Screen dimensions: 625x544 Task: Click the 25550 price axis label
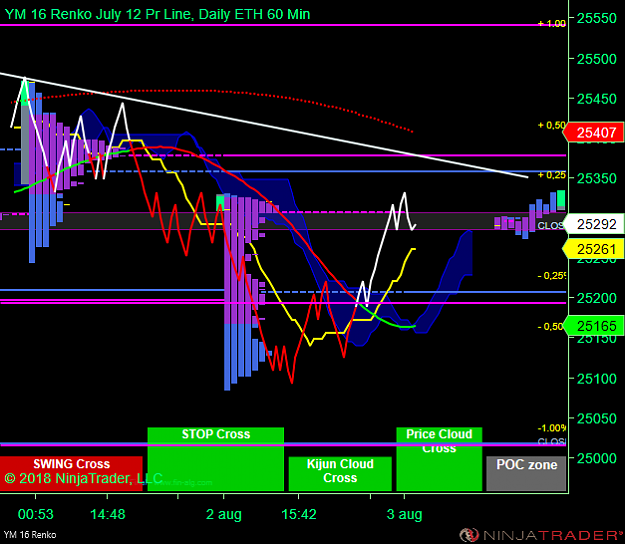(597, 18)
